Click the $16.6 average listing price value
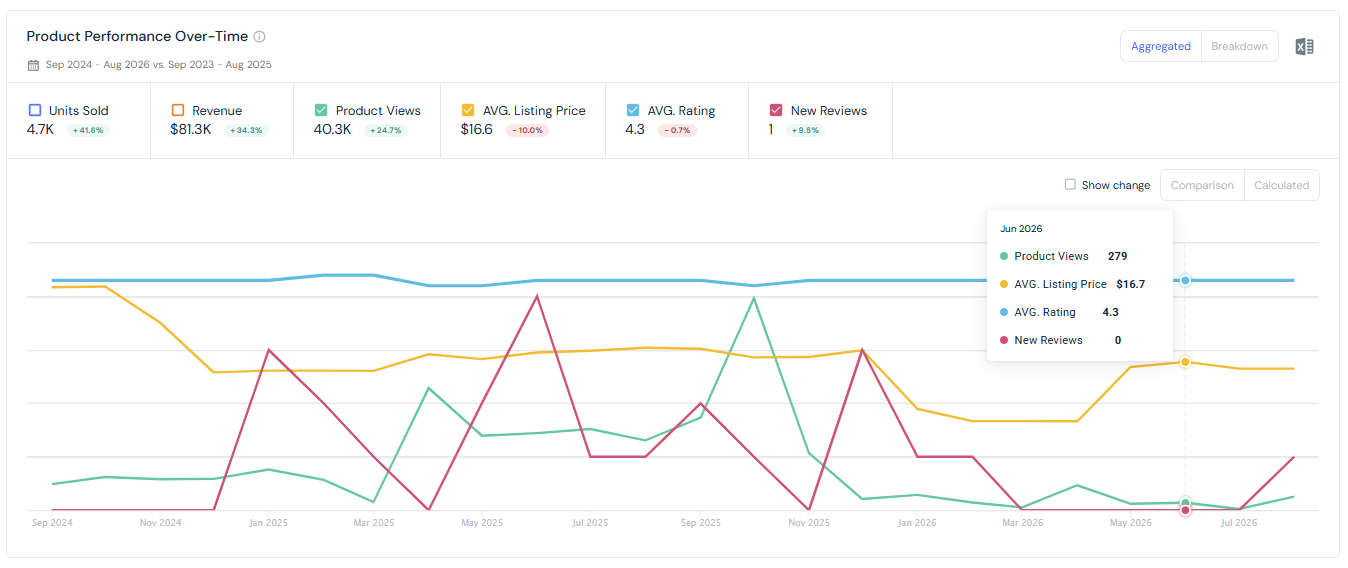The width and height of the screenshot is (1348, 568). click(477, 129)
